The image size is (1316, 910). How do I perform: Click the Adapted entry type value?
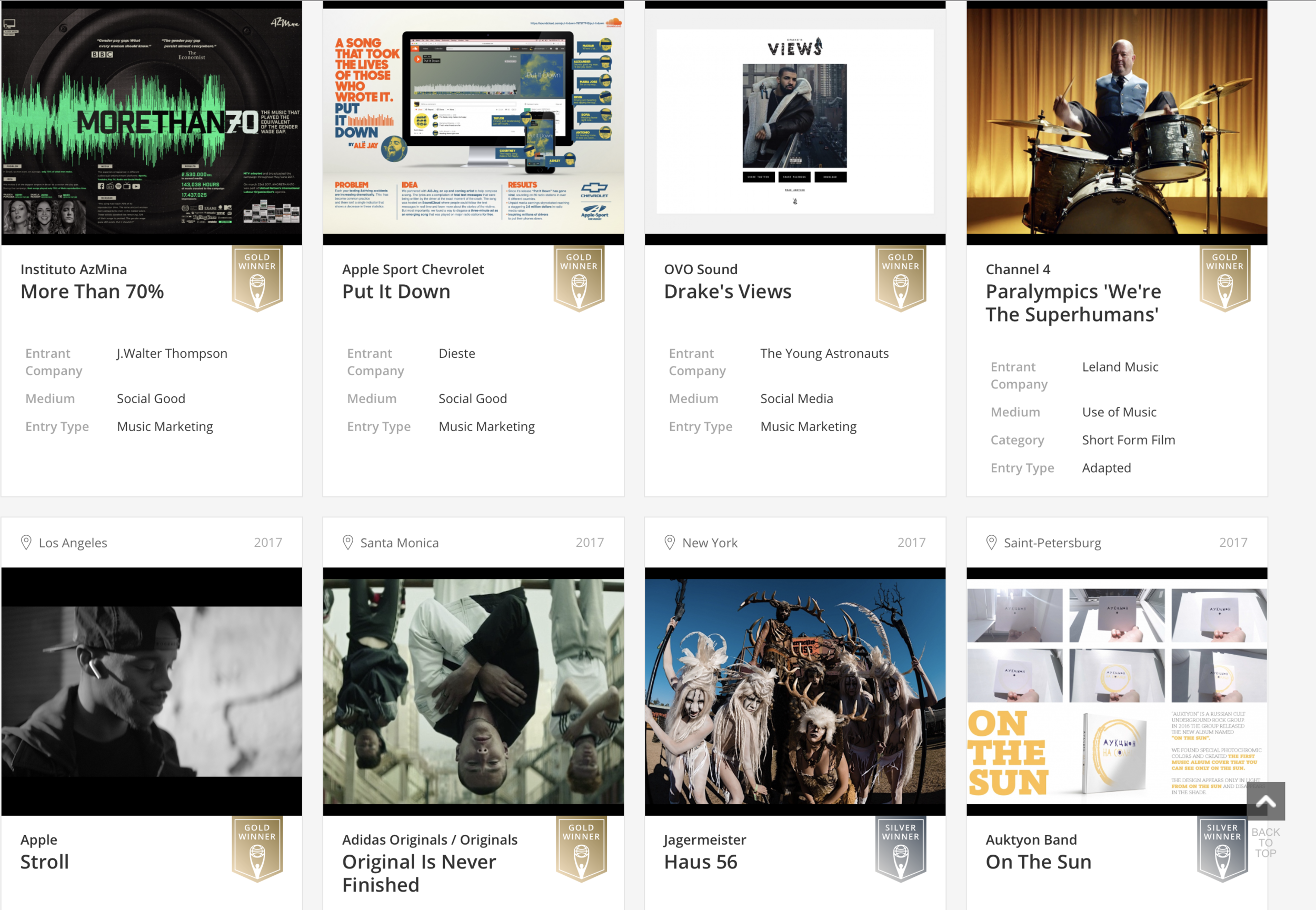pyautogui.click(x=1106, y=468)
